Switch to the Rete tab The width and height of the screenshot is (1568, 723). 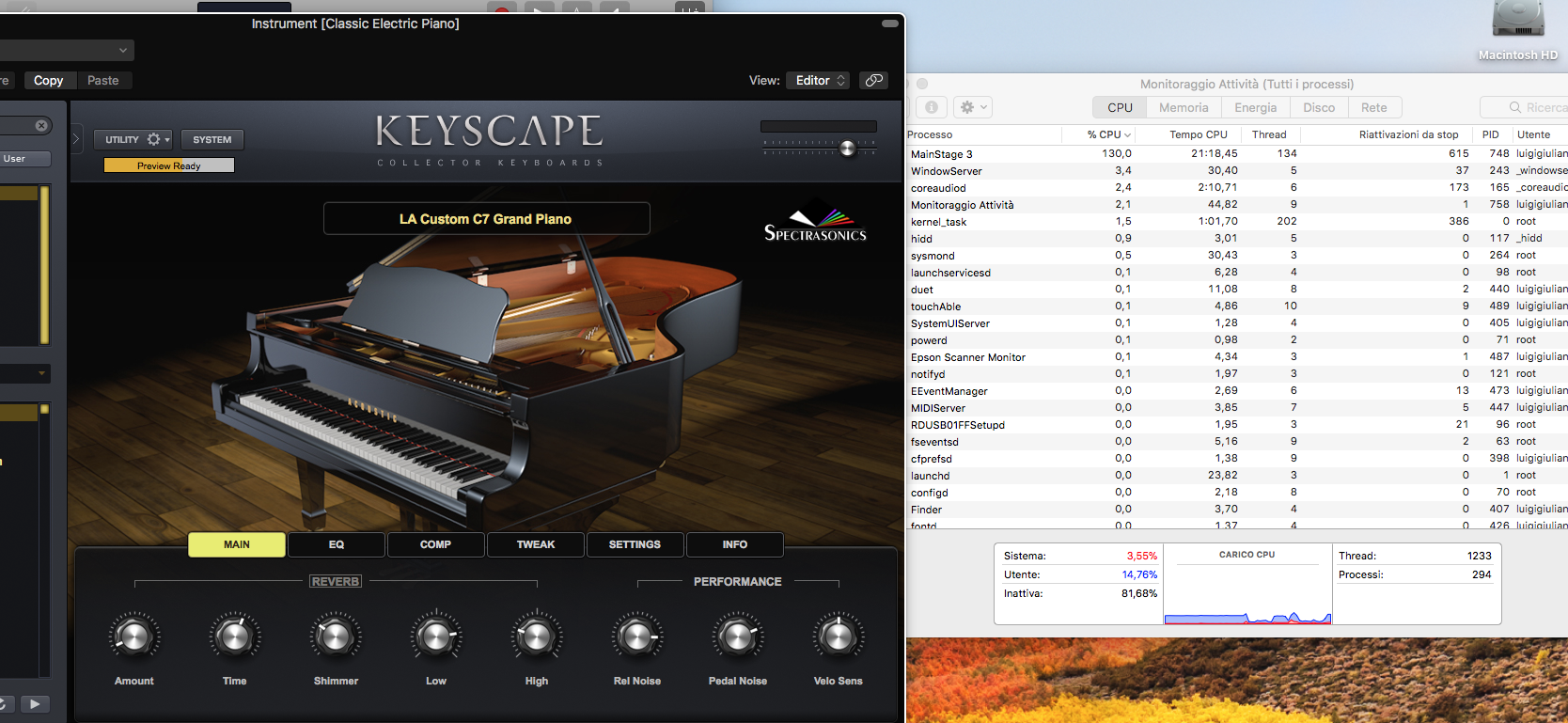pyautogui.click(x=1374, y=107)
